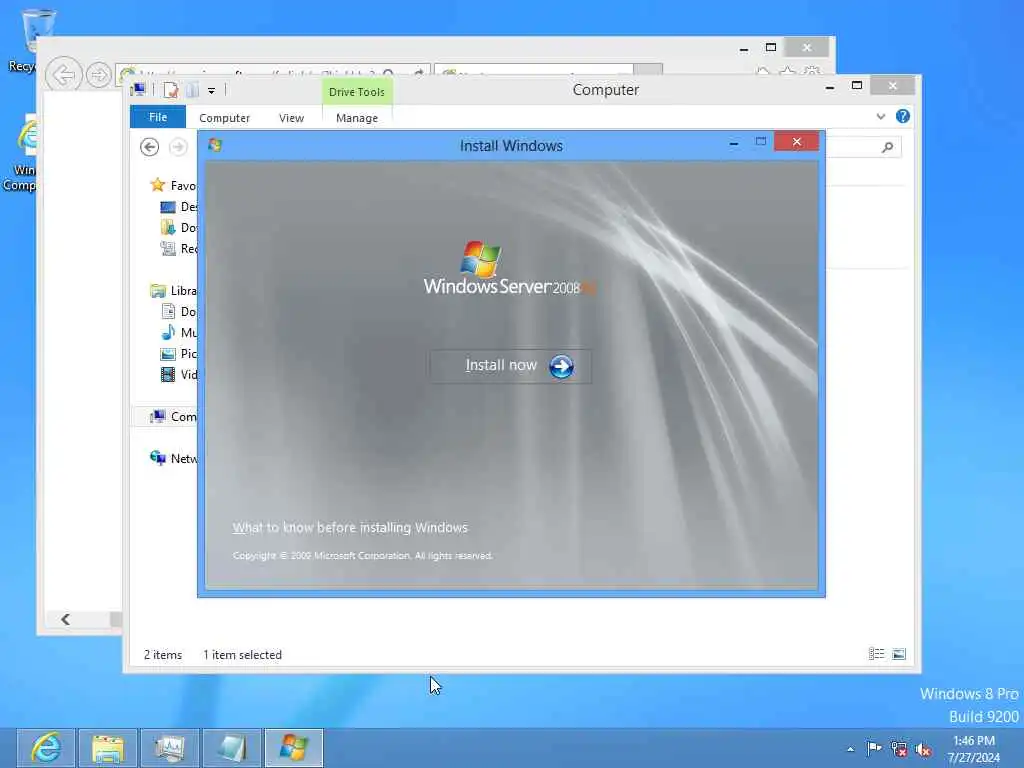Image resolution: width=1024 pixels, height=768 pixels.
Task: Switch to large icons view in status bar
Action: coord(899,654)
